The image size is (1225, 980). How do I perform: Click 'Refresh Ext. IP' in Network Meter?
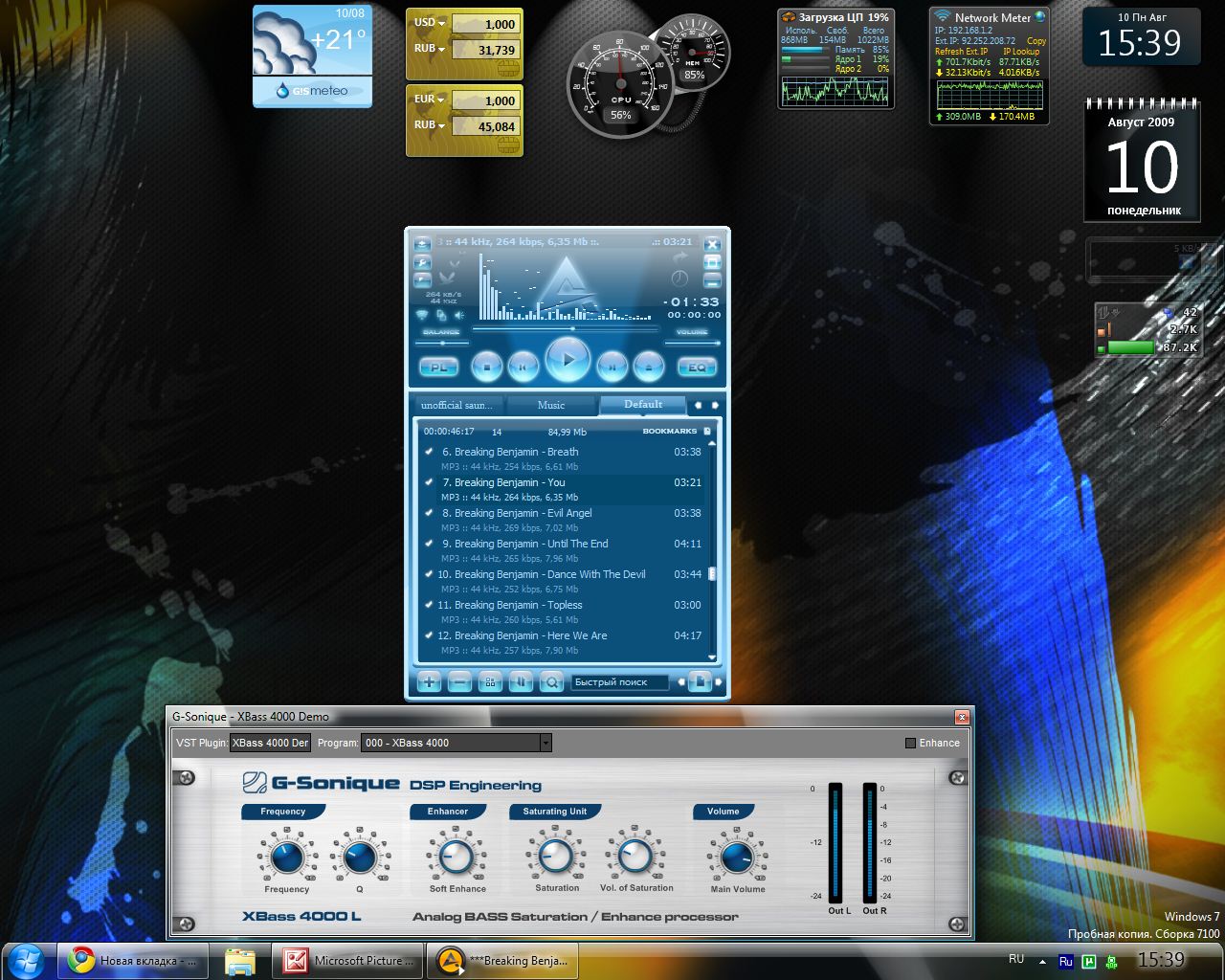961,52
